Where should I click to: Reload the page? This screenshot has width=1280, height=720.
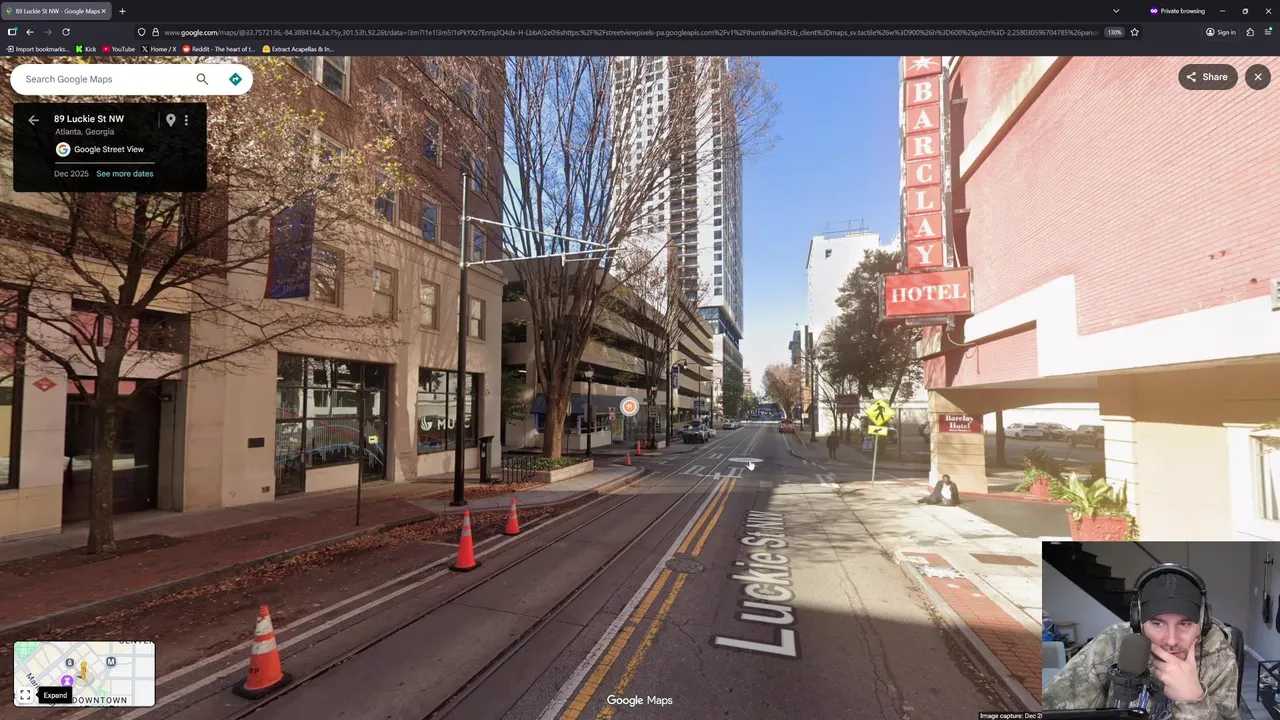click(66, 32)
